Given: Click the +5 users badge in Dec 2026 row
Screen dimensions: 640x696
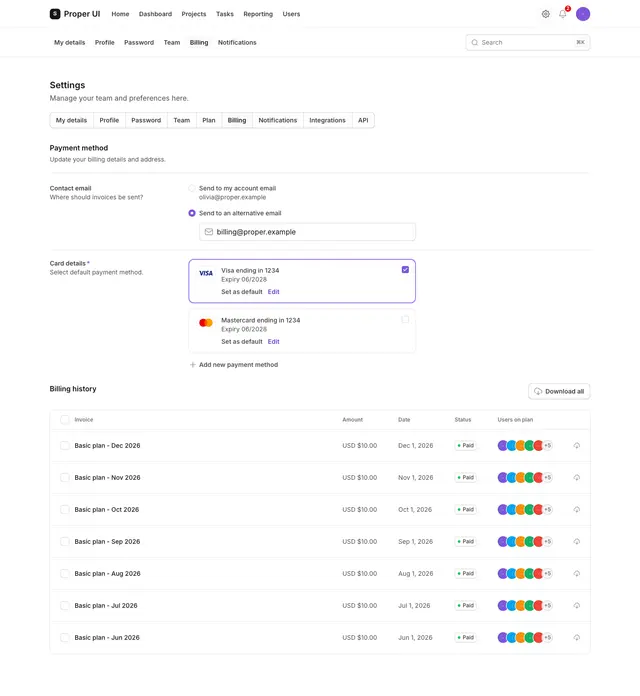Looking at the screenshot, I should [548, 445].
